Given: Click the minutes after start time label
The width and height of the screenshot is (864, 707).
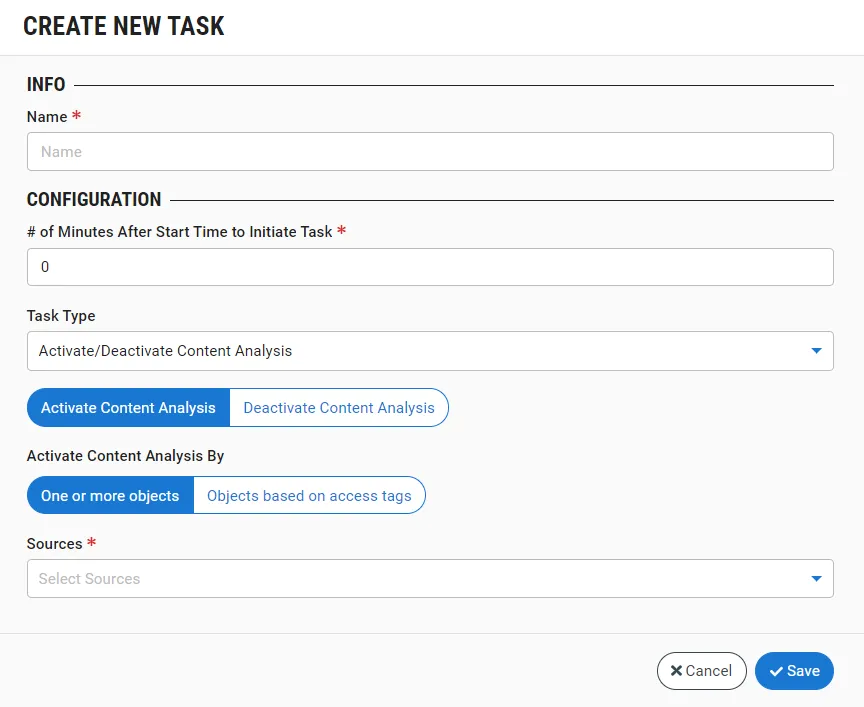Looking at the screenshot, I should (180, 232).
